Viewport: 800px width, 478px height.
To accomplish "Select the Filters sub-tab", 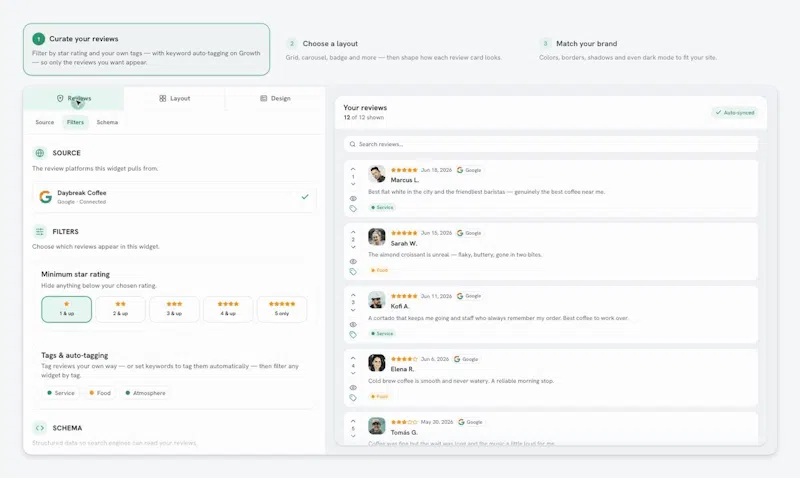I will pyautogui.click(x=75, y=122).
